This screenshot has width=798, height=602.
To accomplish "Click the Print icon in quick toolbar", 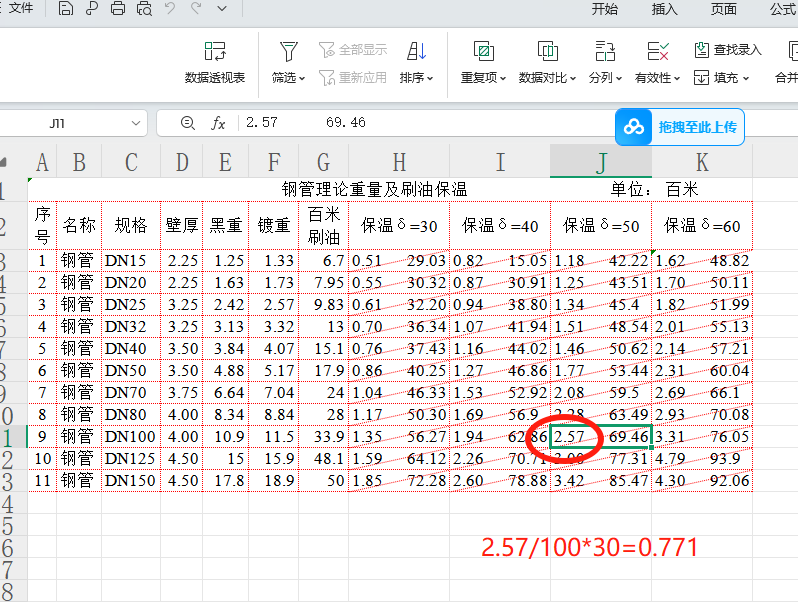I will (x=118, y=8).
